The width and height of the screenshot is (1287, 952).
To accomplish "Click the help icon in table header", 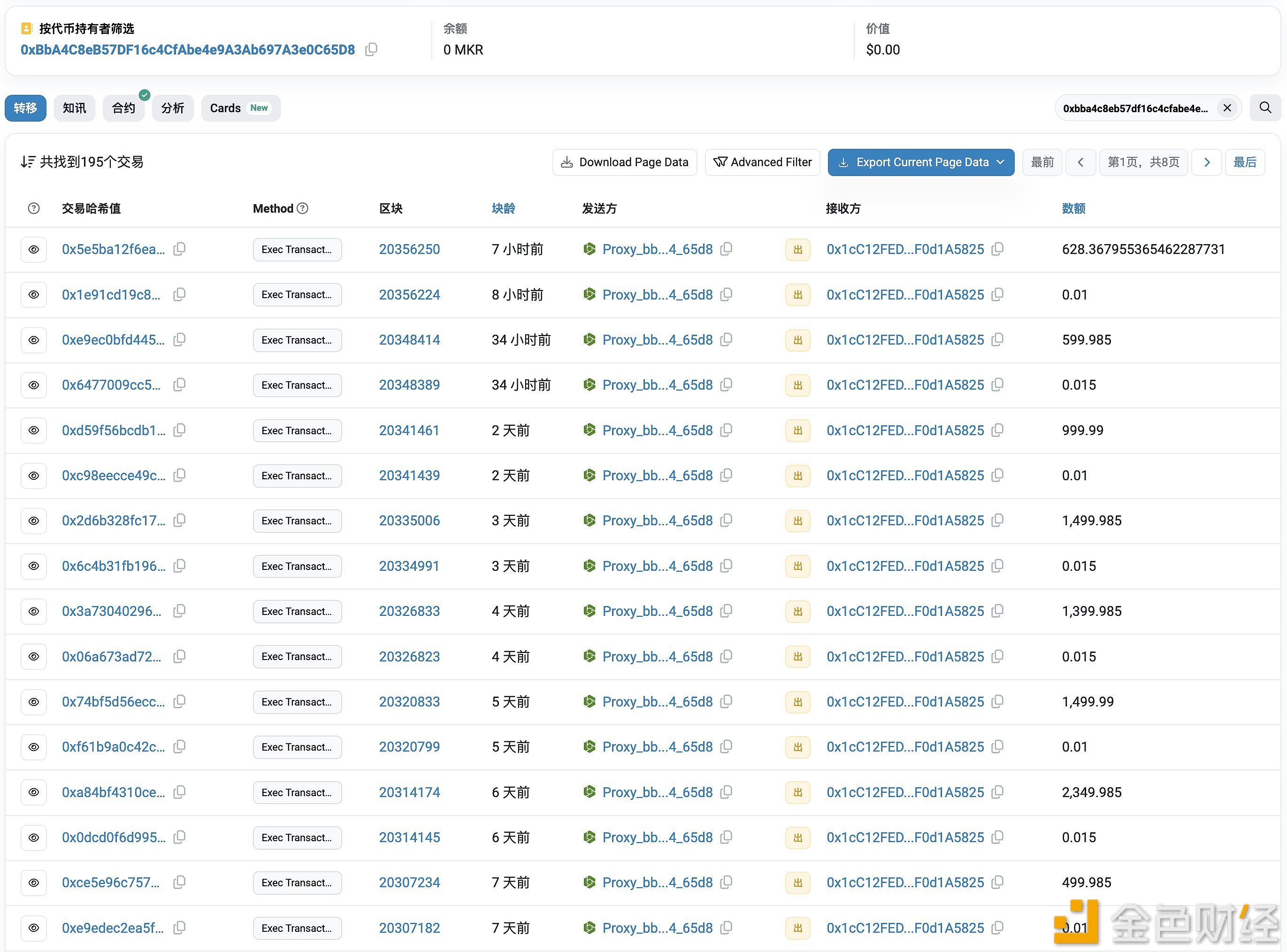I will (x=34, y=208).
